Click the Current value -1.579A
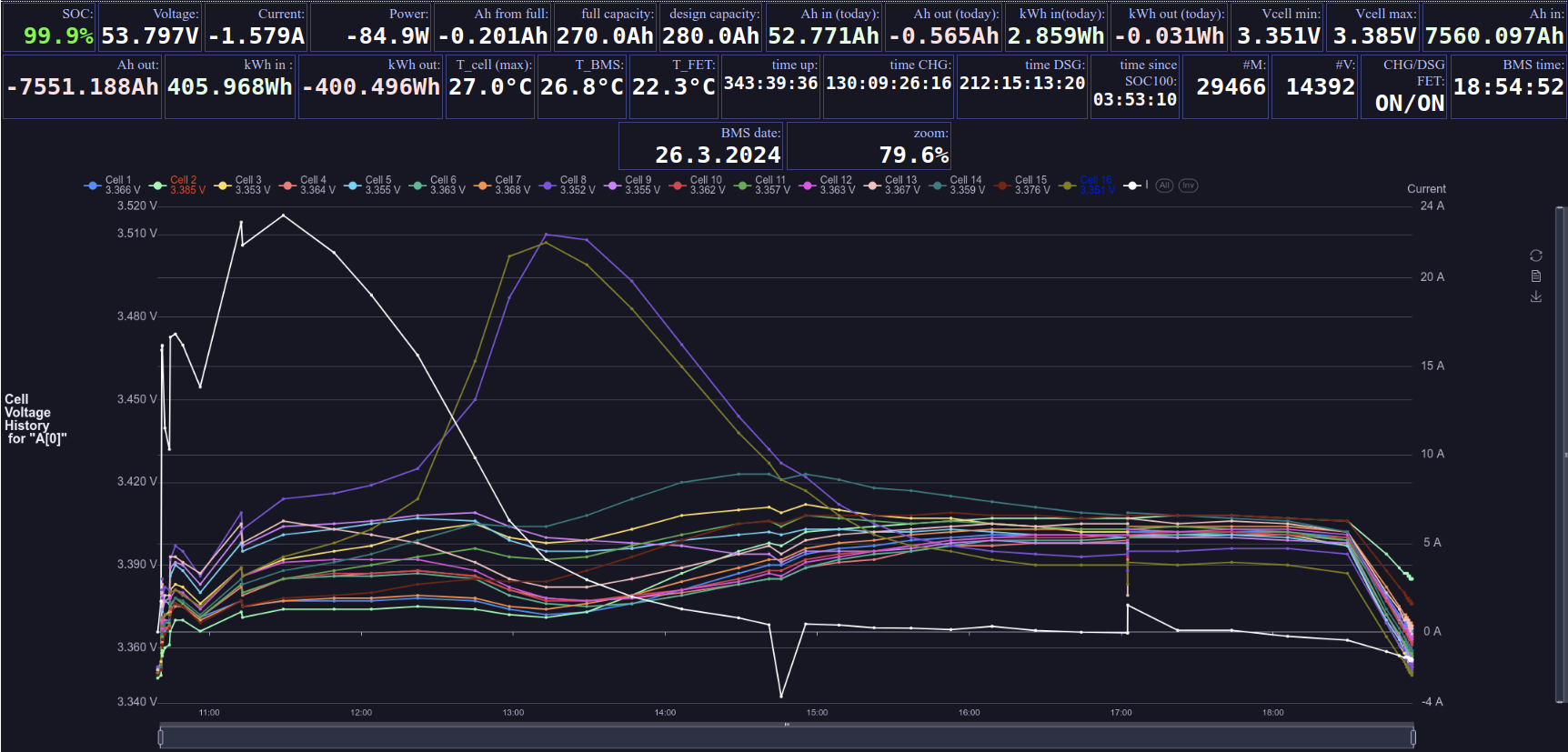The height and width of the screenshot is (752, 1568). (x=256, y=35)
